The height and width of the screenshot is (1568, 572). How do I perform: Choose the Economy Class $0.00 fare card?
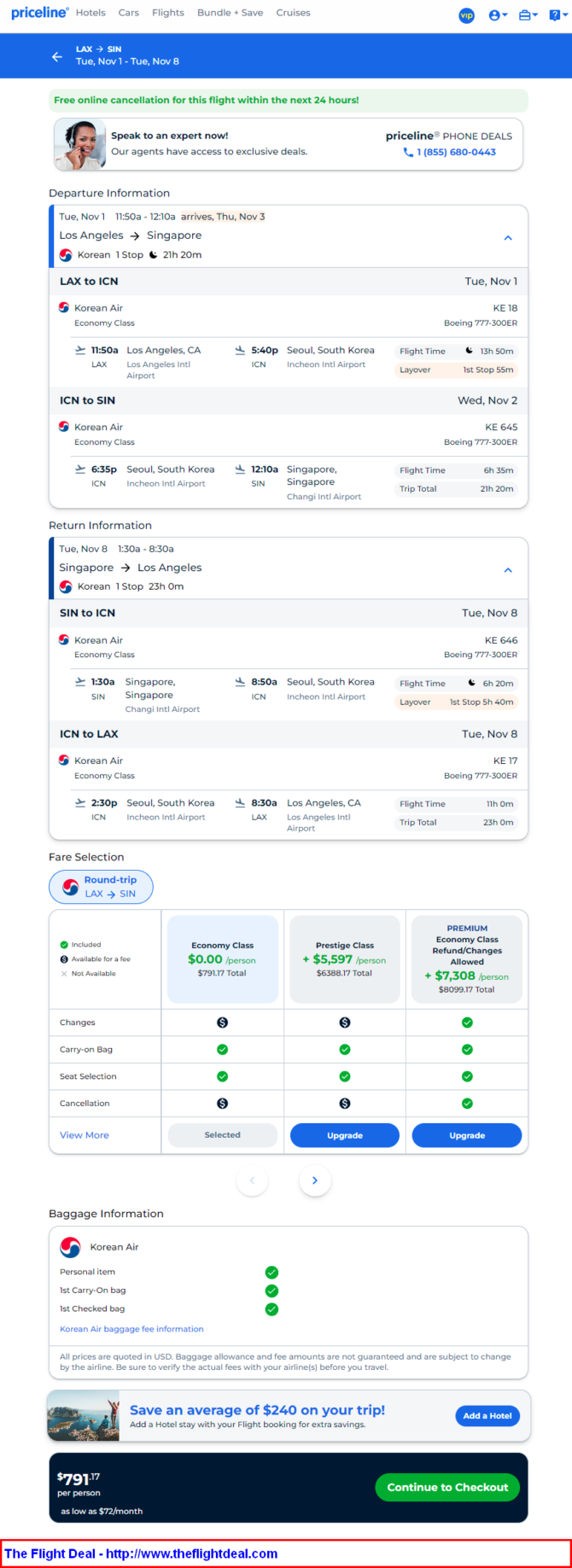(223, 959)
